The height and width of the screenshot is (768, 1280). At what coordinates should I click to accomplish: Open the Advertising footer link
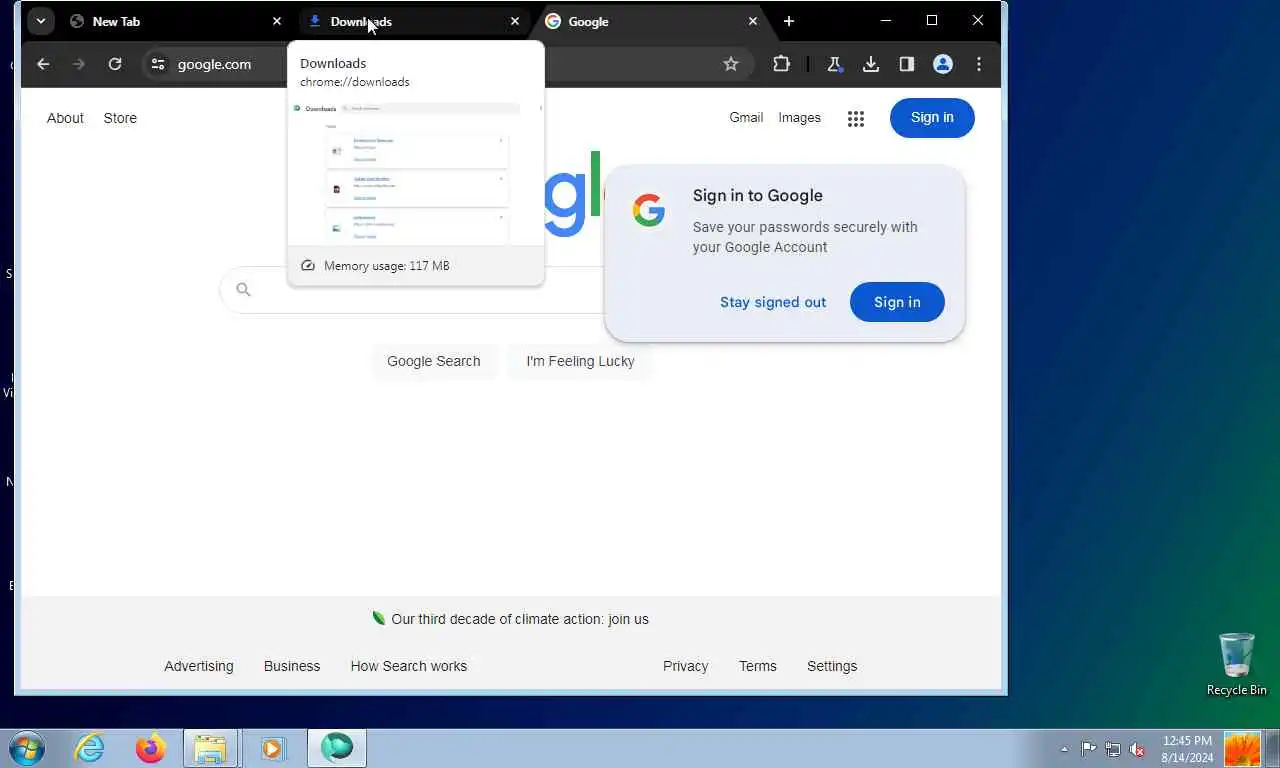pyautogui.click(x=199, y=666)
